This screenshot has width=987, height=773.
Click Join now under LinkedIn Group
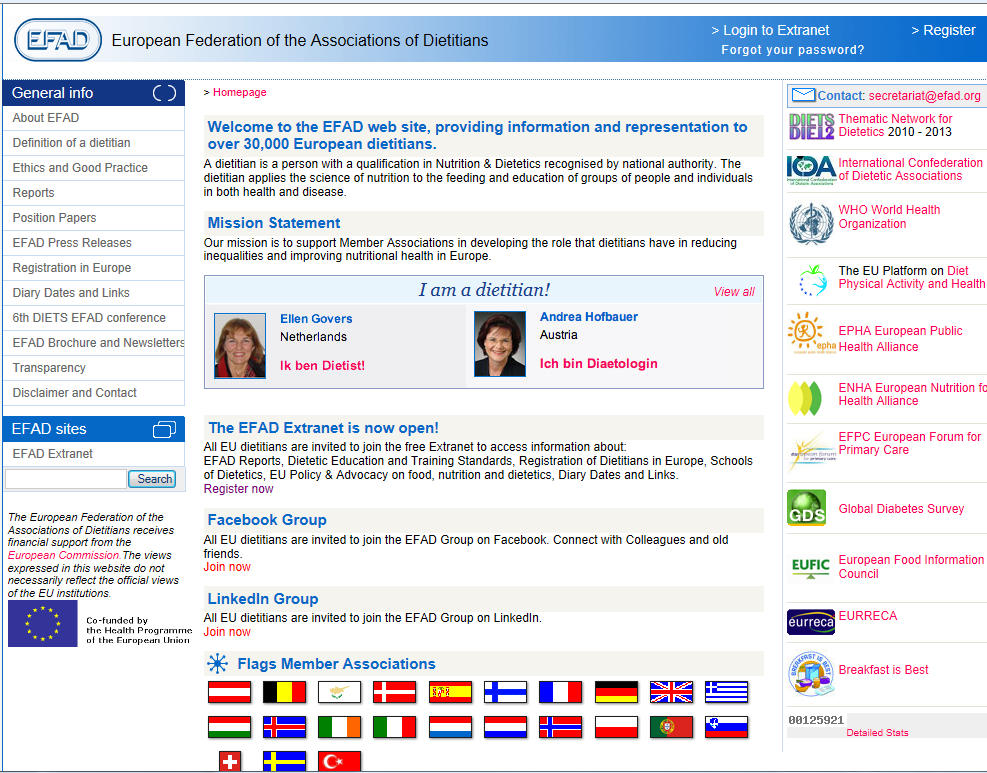pos(227,632)
